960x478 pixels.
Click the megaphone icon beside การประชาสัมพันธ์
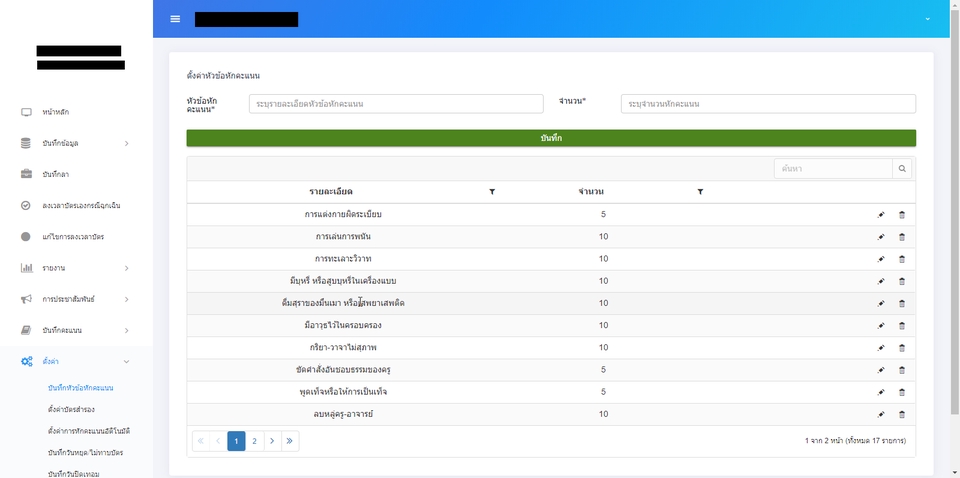26,299
